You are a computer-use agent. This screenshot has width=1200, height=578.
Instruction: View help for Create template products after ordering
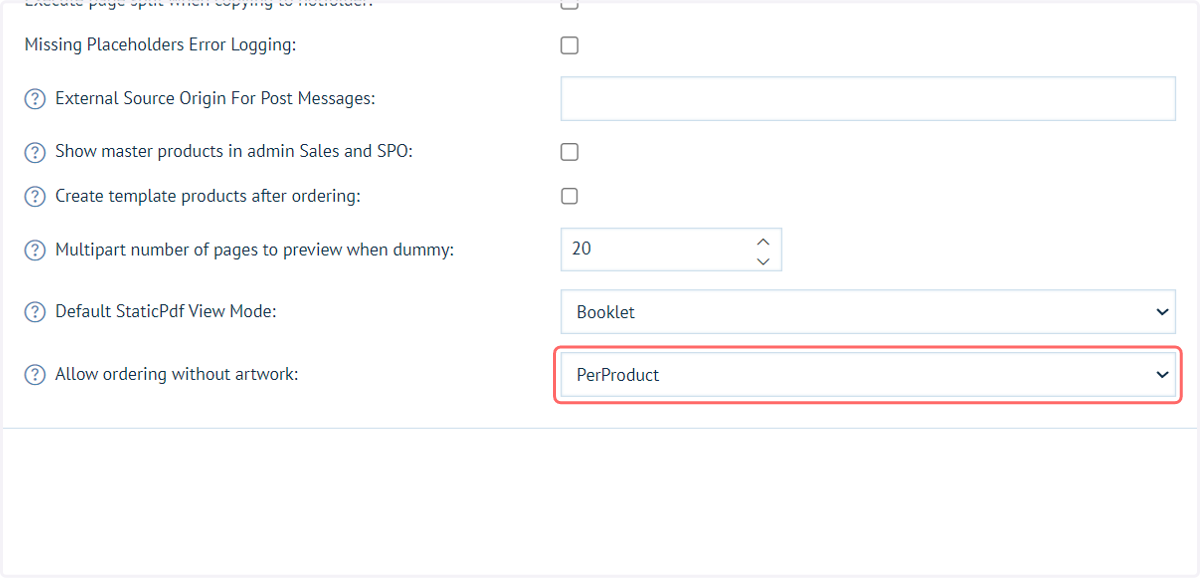35,197
